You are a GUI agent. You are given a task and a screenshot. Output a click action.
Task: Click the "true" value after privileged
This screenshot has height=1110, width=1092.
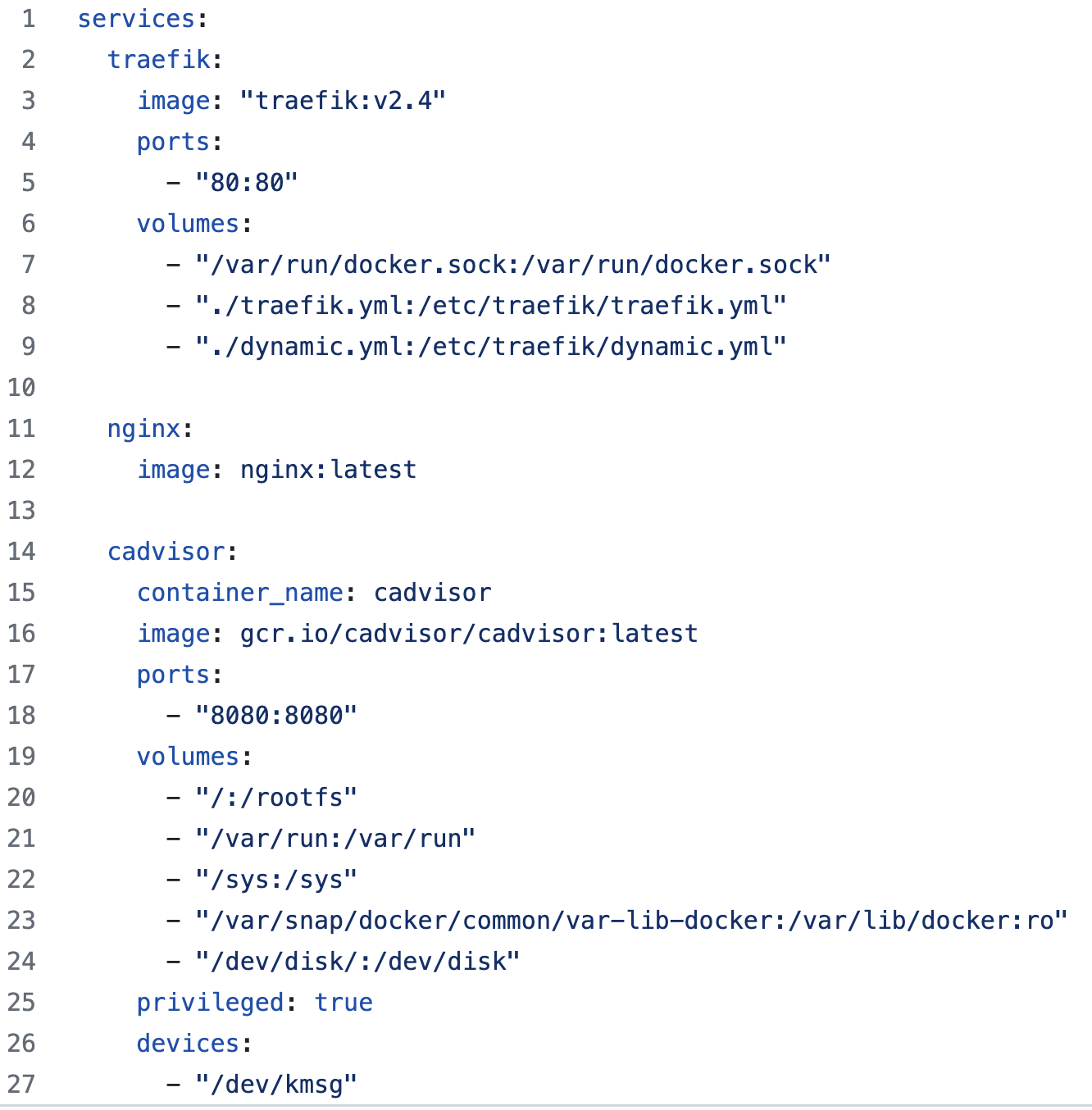[344, 1003]
